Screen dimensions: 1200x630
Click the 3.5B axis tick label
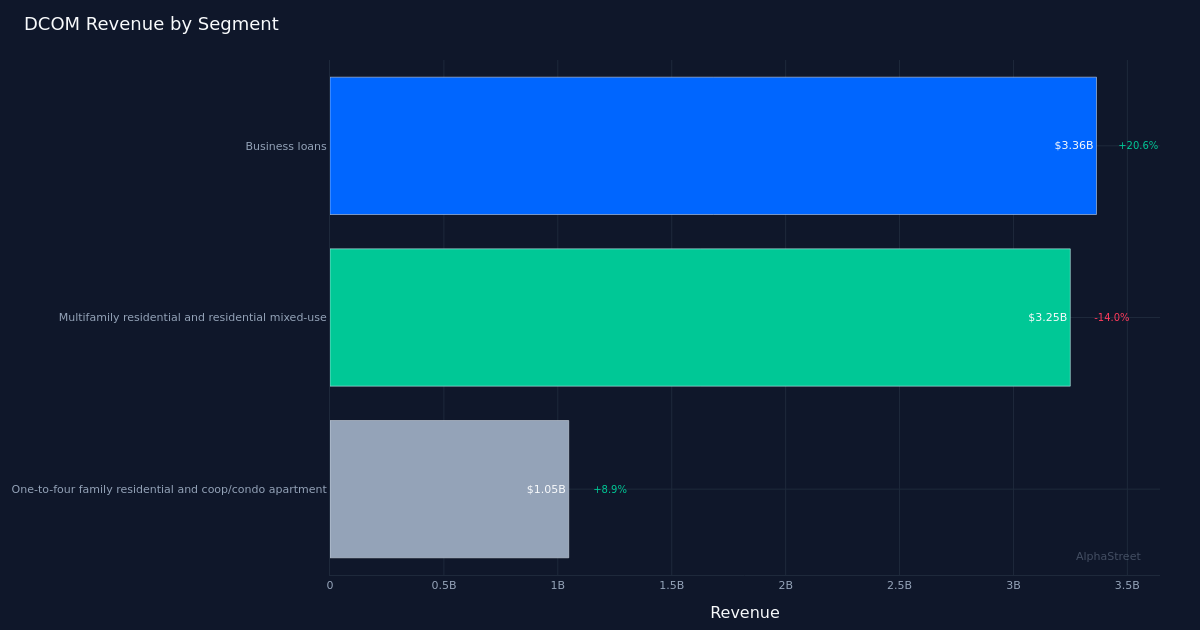[x=1127, y=585]
